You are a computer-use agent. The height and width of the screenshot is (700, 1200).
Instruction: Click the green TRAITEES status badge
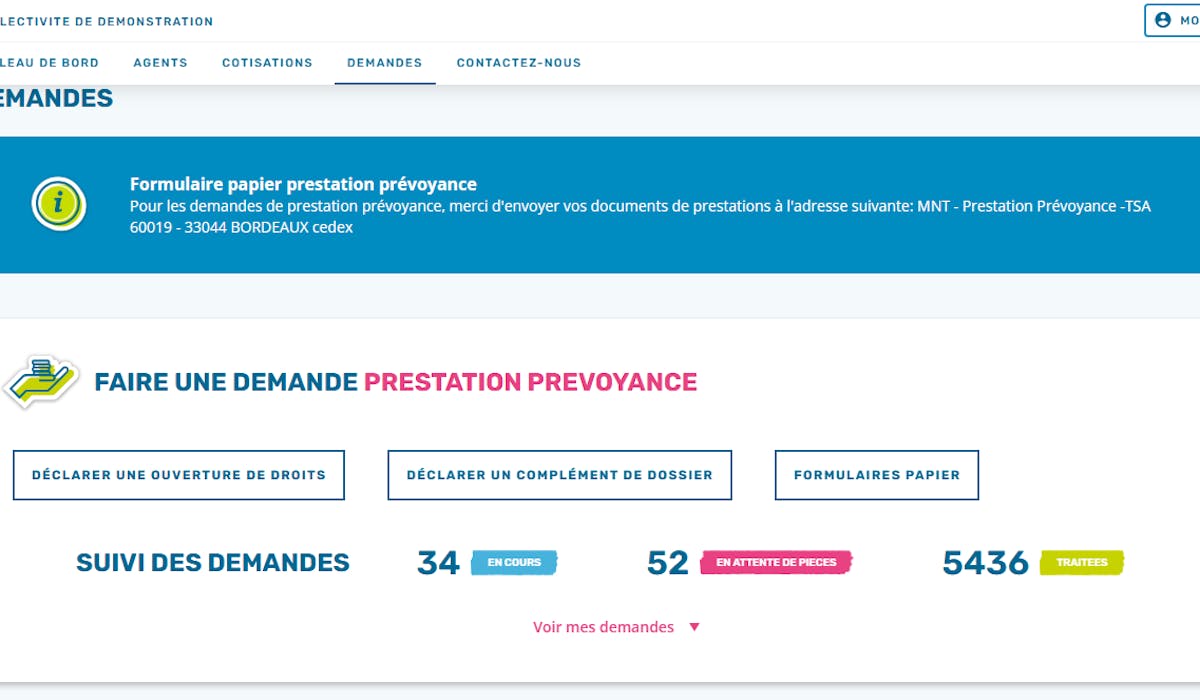[x=1079, y=563]
